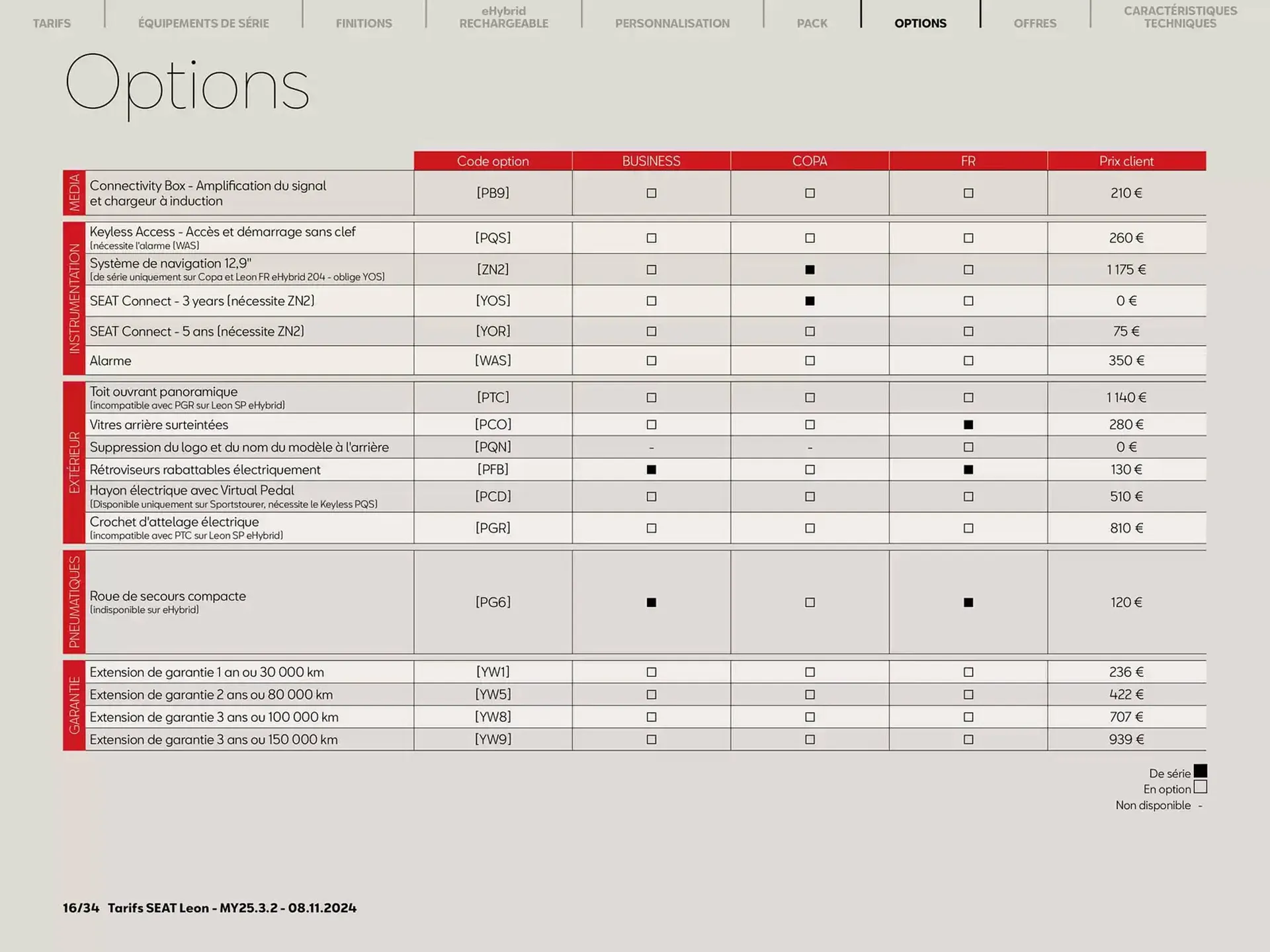The height and width of the screenshot is (952, 1270).
Task: Click the [ZN2] navigation option code
Action: point(492,269)
